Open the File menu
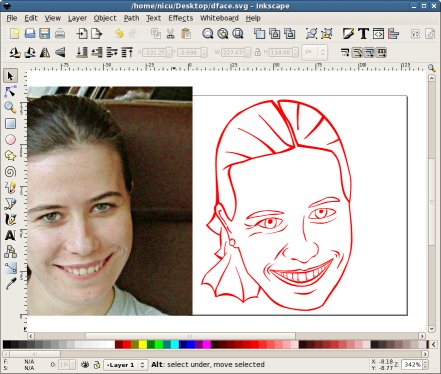Screen dimensions: 441x374 click(x=12, y=18)
